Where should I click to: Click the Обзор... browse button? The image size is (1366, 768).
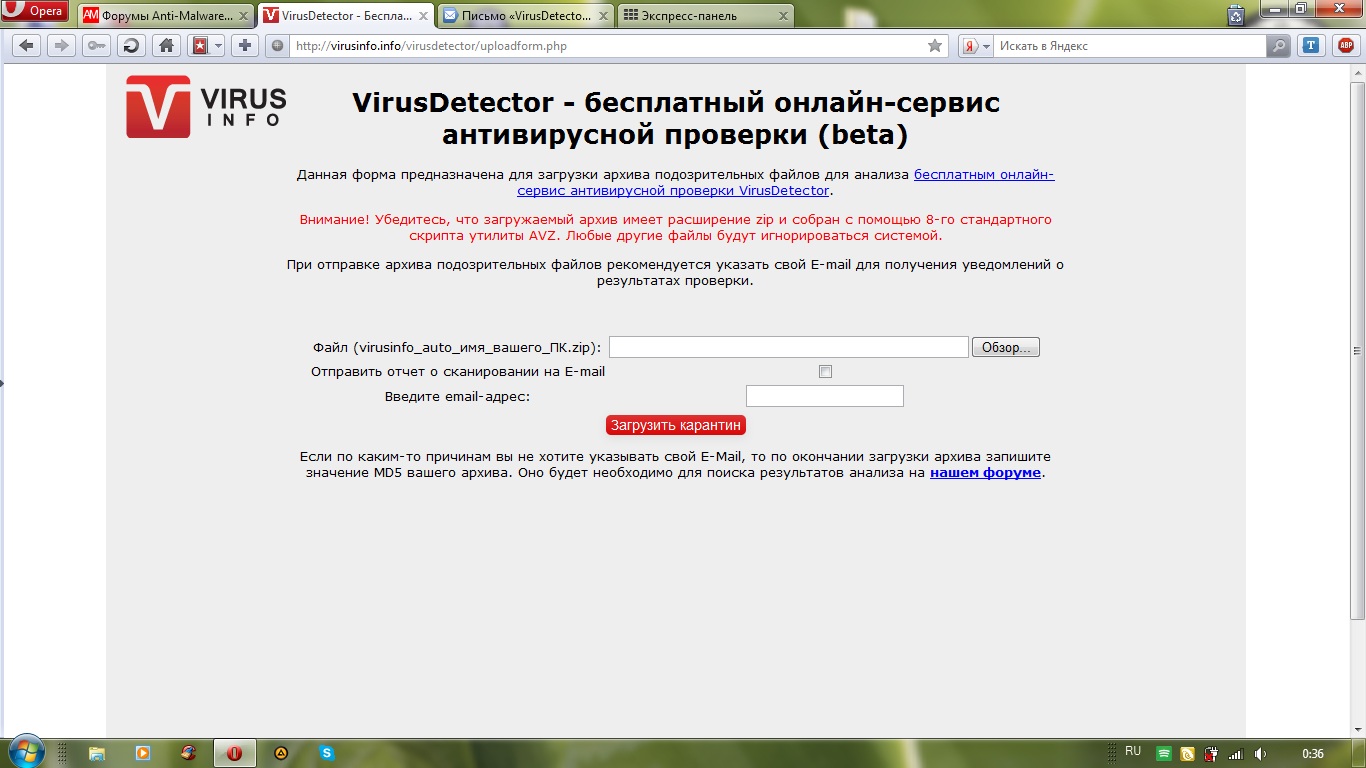click(x=1006, y=347)
